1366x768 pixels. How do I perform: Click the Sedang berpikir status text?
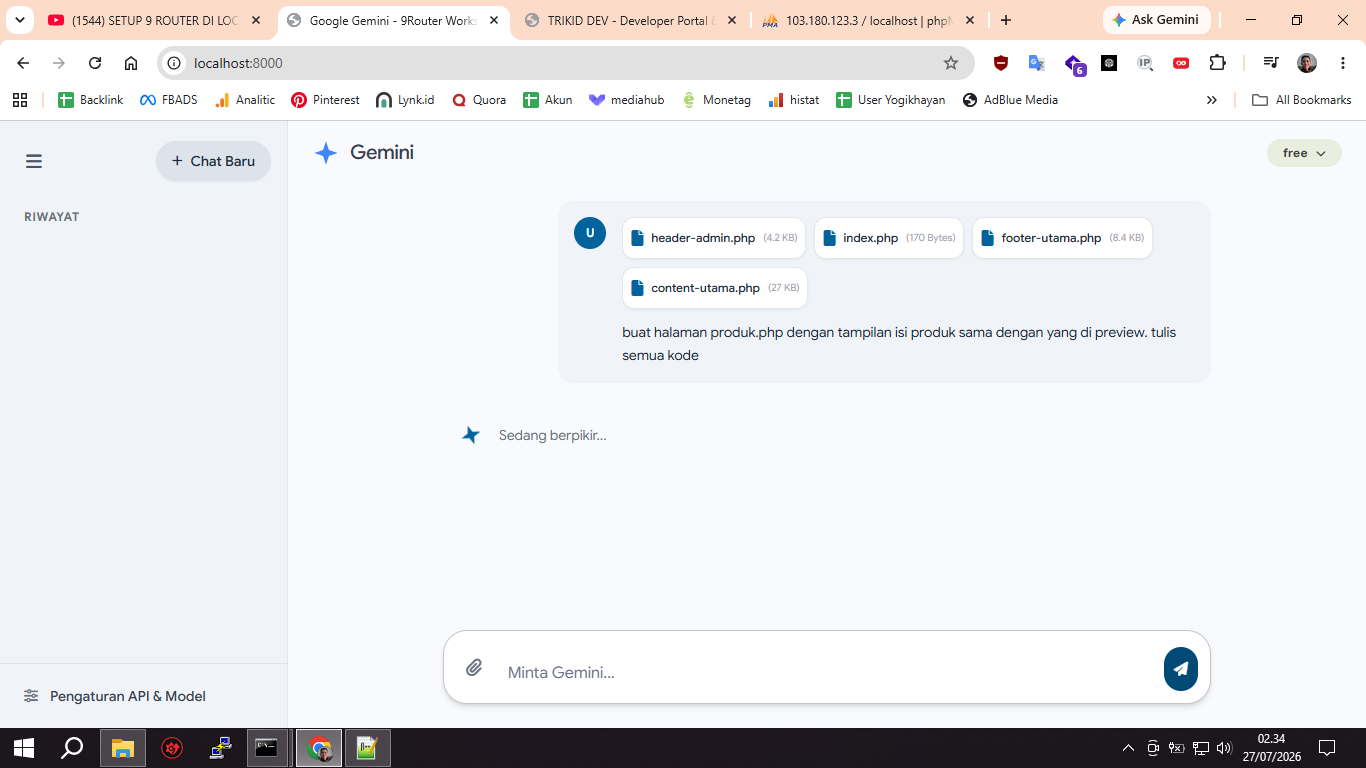click(553, 435)
